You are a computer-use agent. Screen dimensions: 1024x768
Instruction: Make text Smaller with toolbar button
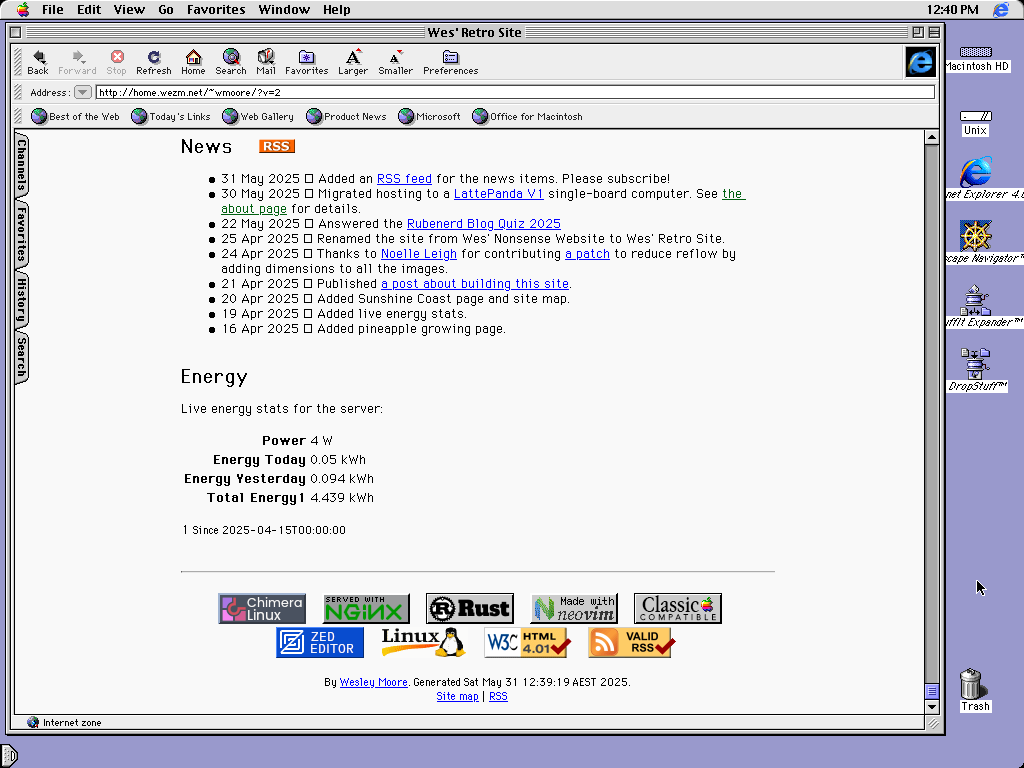pos(395,63)
